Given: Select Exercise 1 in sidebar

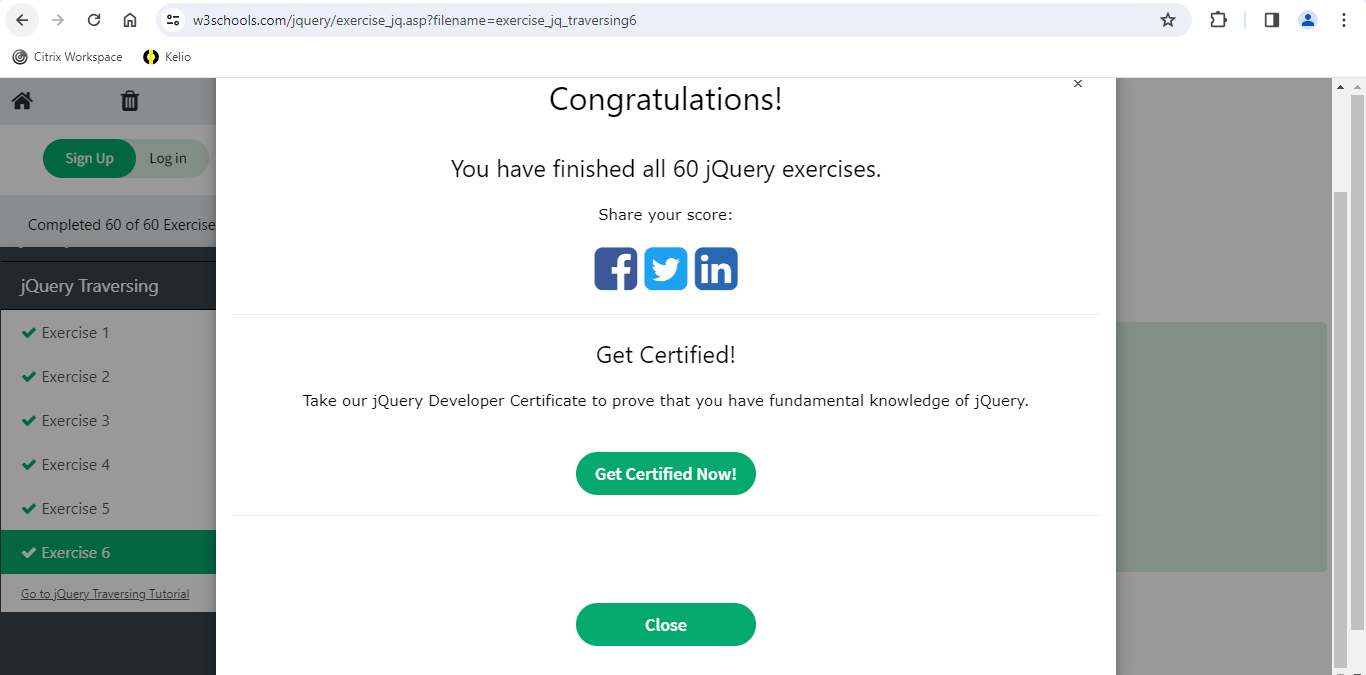Looking at the screenshot, I should pos(76,333).
